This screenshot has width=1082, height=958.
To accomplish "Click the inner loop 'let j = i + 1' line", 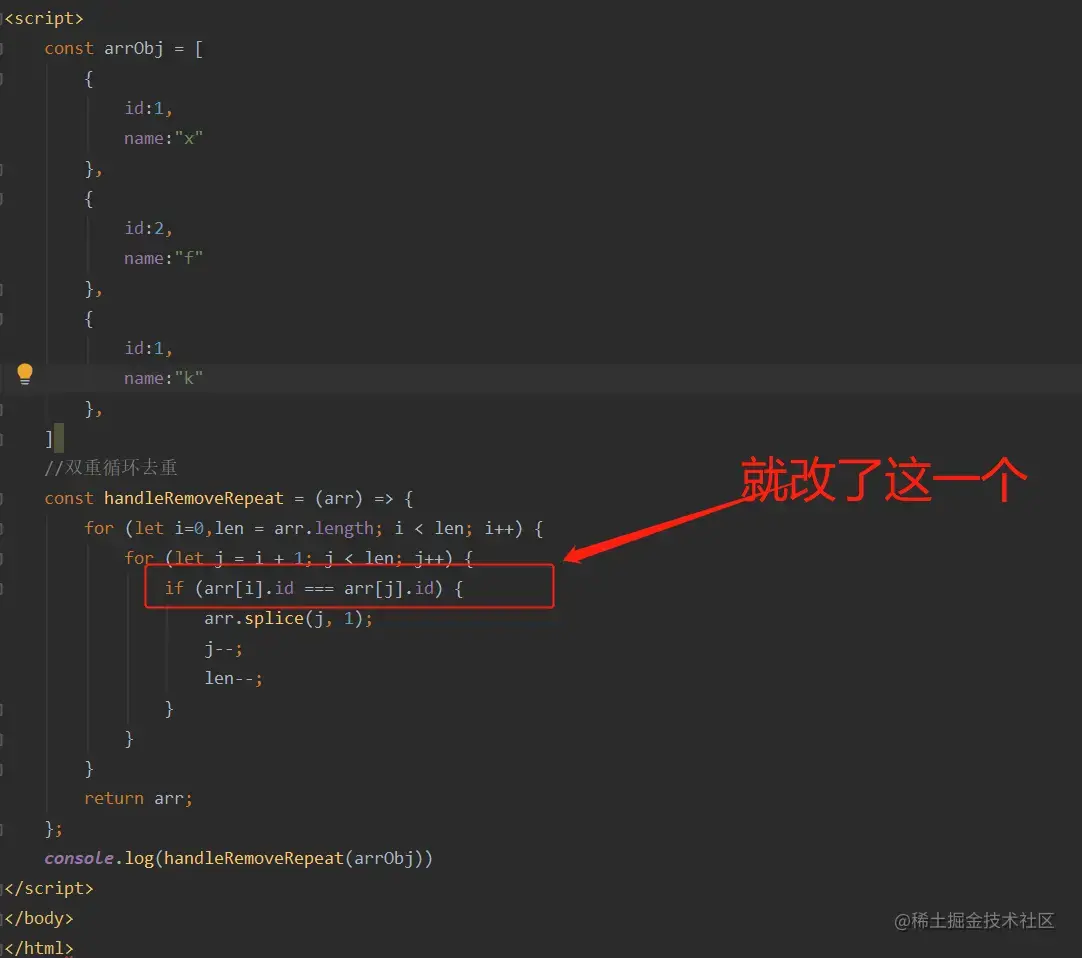I will click(x=299, y=558).
